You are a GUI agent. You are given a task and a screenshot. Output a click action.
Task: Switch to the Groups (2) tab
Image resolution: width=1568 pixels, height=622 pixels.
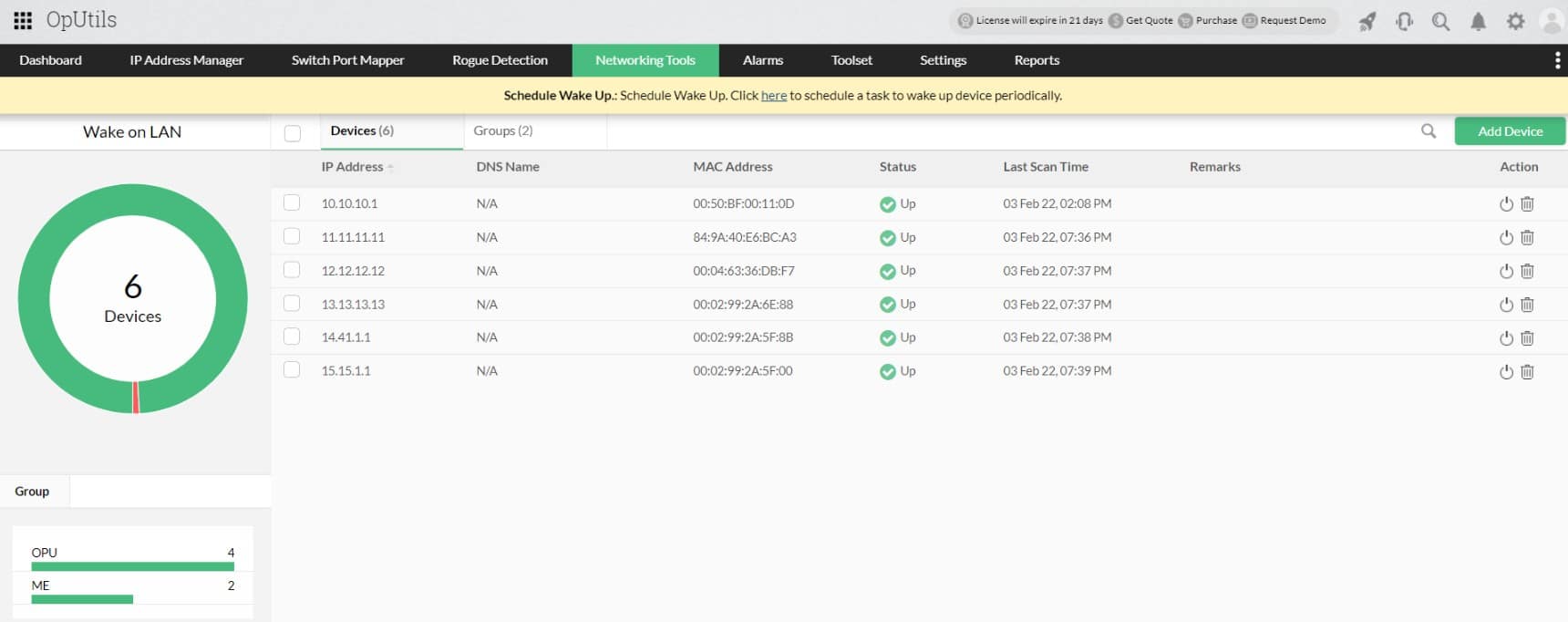[x=535, y=131]
